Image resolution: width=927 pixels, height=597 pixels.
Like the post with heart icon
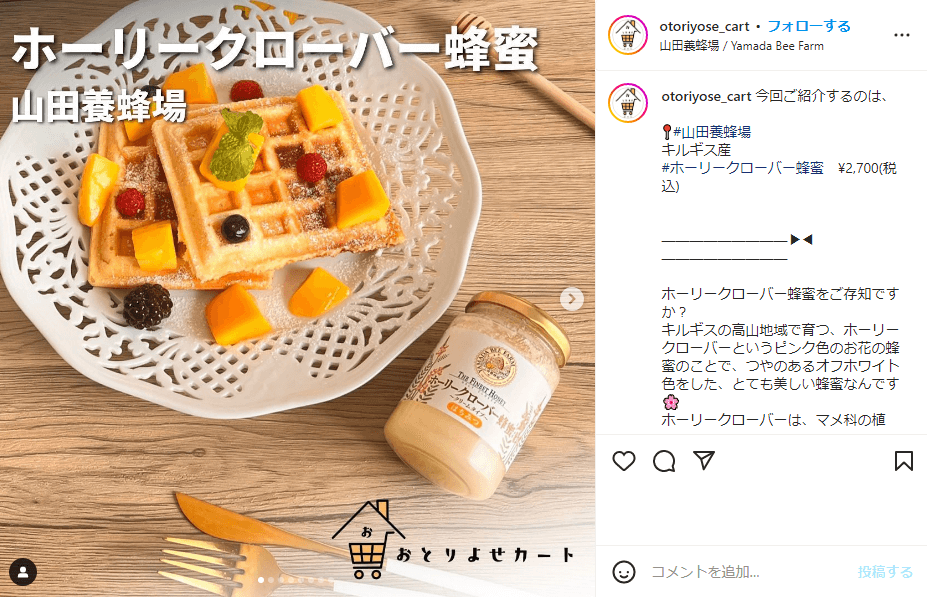click(x=624, y=461)
